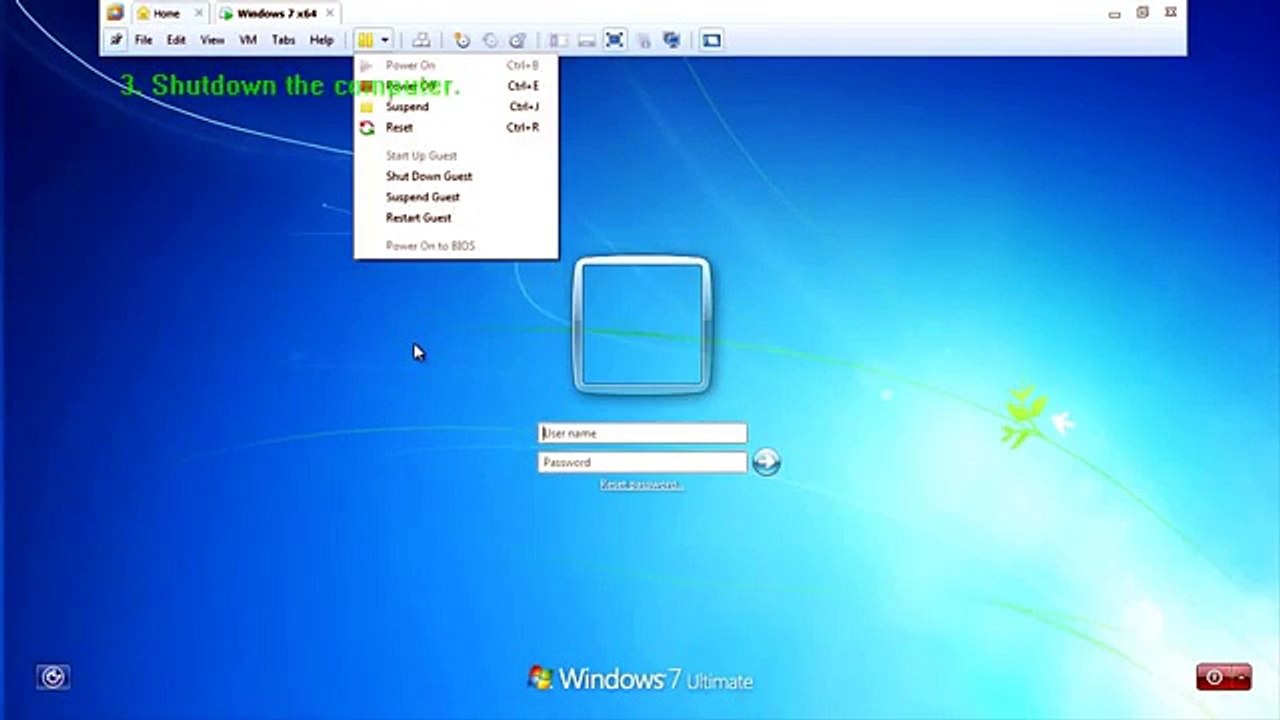1280x720 pixels.
Task: Open the View menu
Action: pos(212,40)
